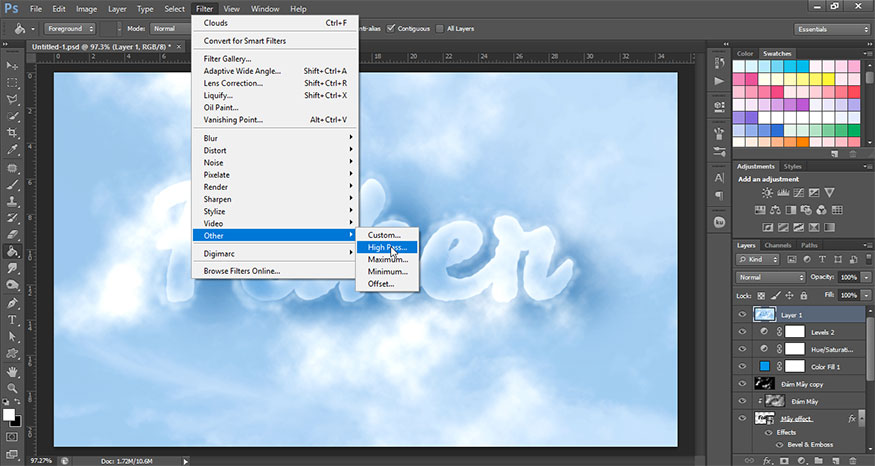Open layer style fx button at panel bottom

click(x=767, y=461)
